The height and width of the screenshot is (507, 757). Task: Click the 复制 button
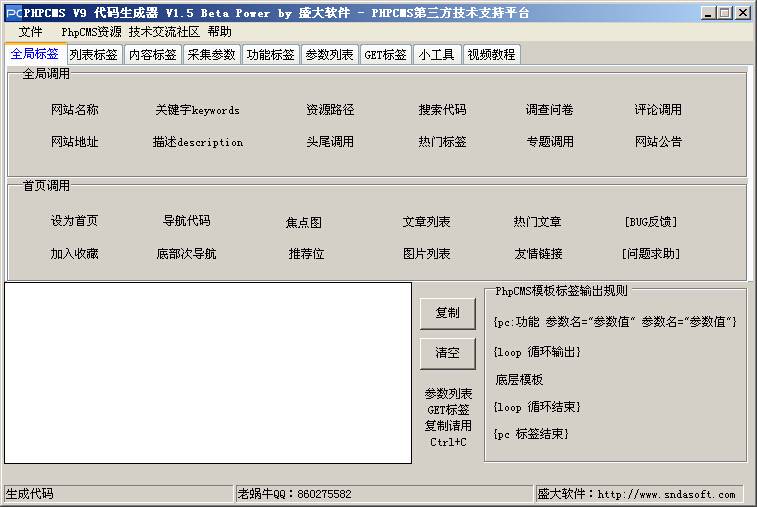click(x=448, y=313)
